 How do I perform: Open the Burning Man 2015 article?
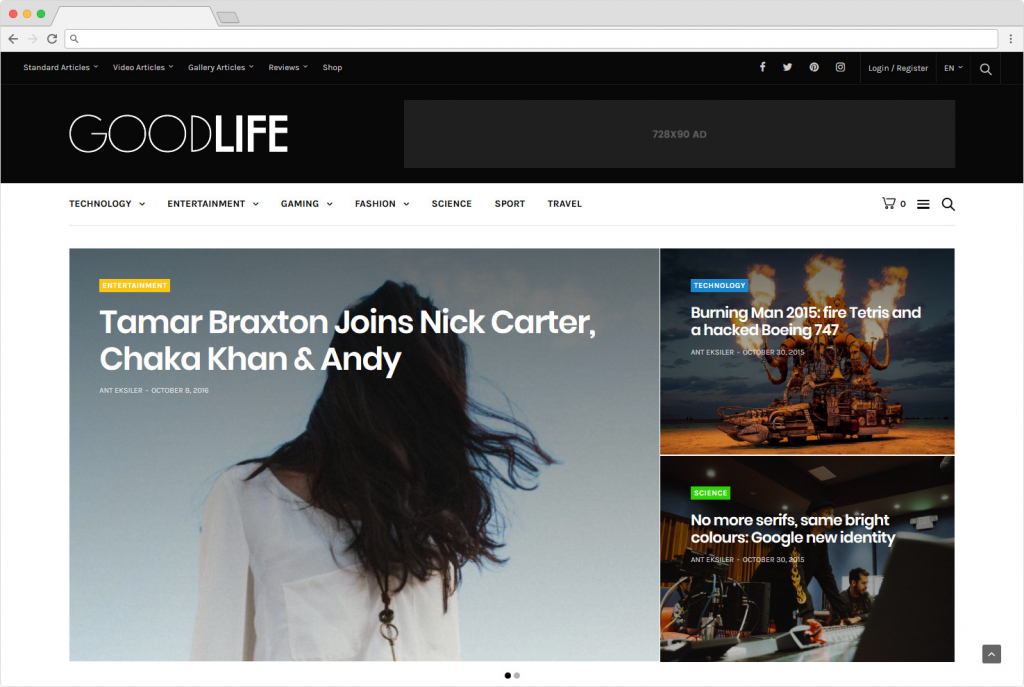click(x=805, y=321)
